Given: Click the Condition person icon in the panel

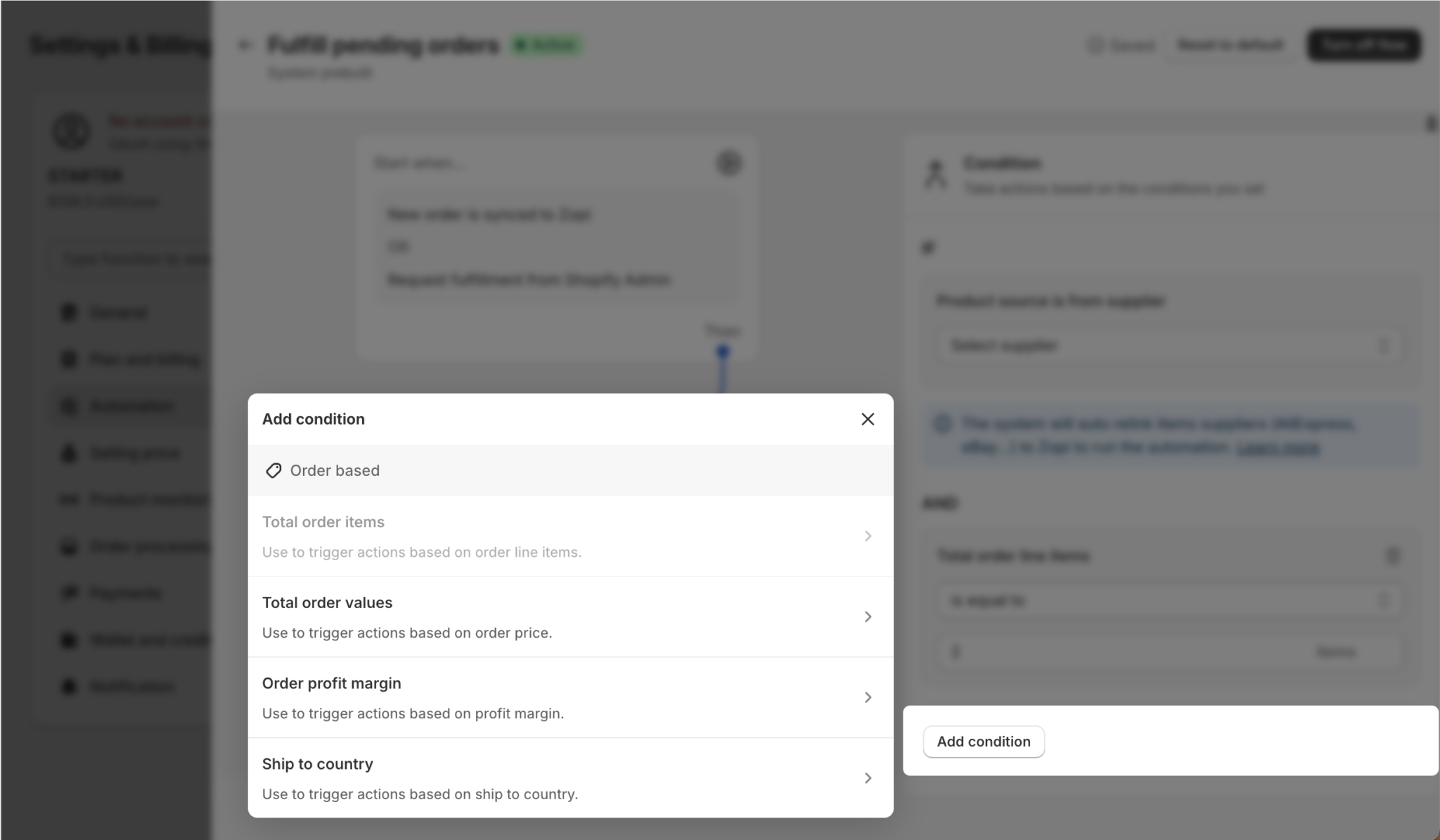Looking at the screenshot, I should point(935,171).
